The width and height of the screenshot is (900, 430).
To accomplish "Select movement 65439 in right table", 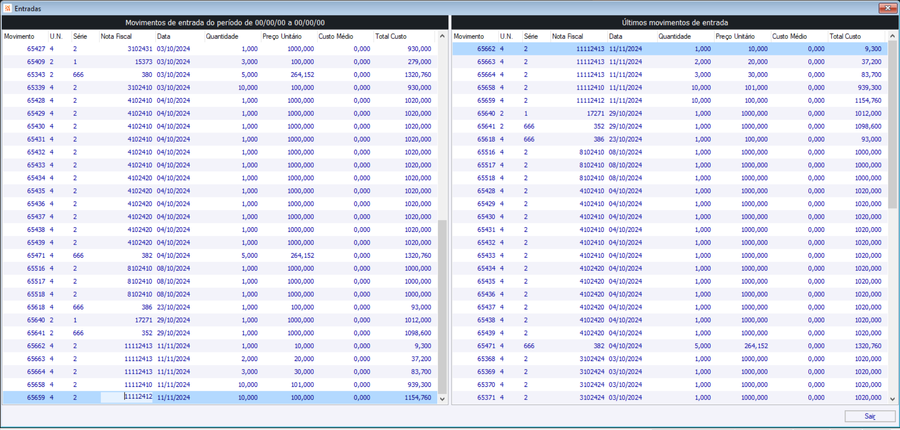I will [x=670, y=333].
